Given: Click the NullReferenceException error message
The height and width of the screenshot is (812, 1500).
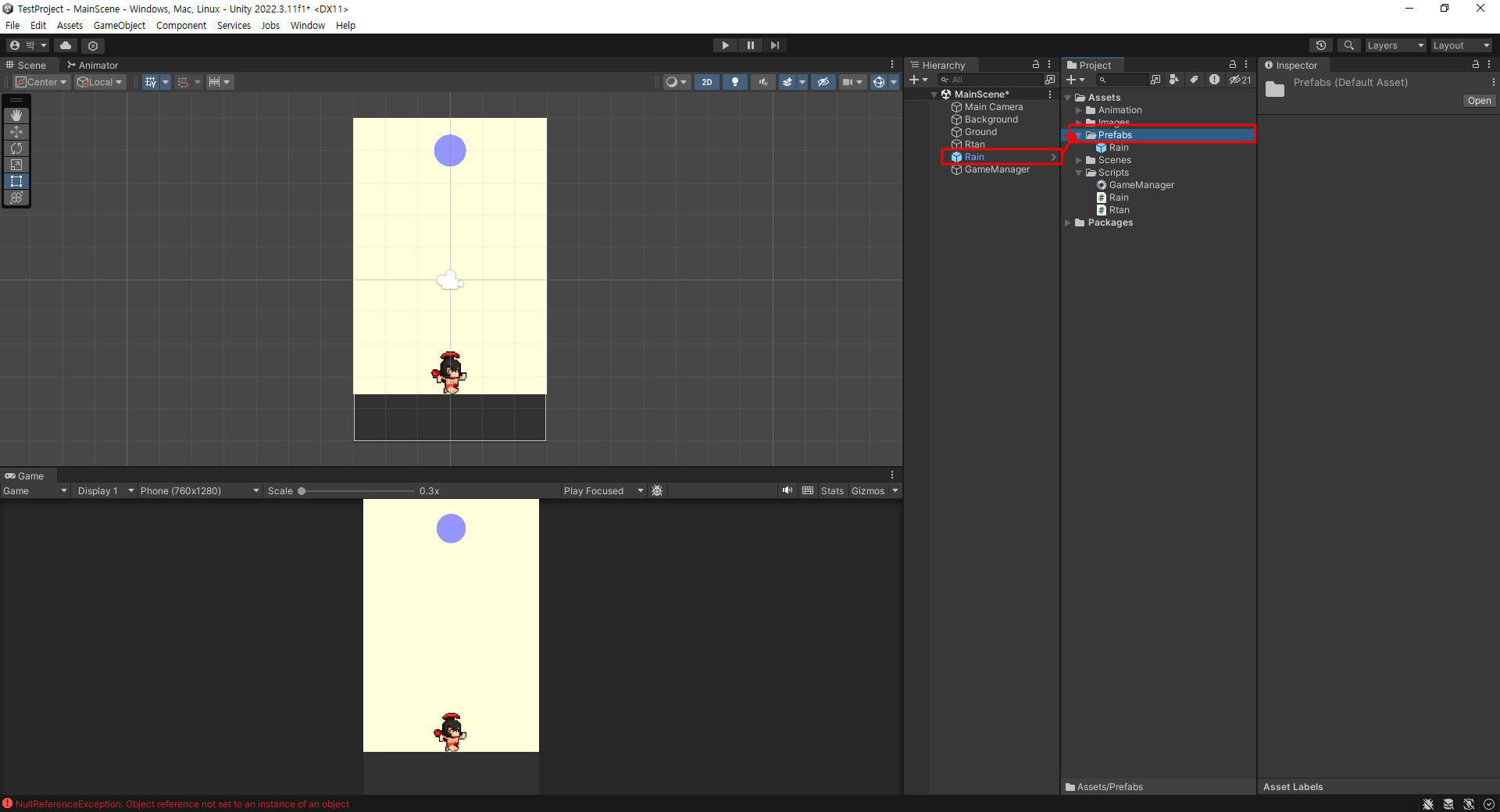Looking at the screenshot, I should point(182,803).
